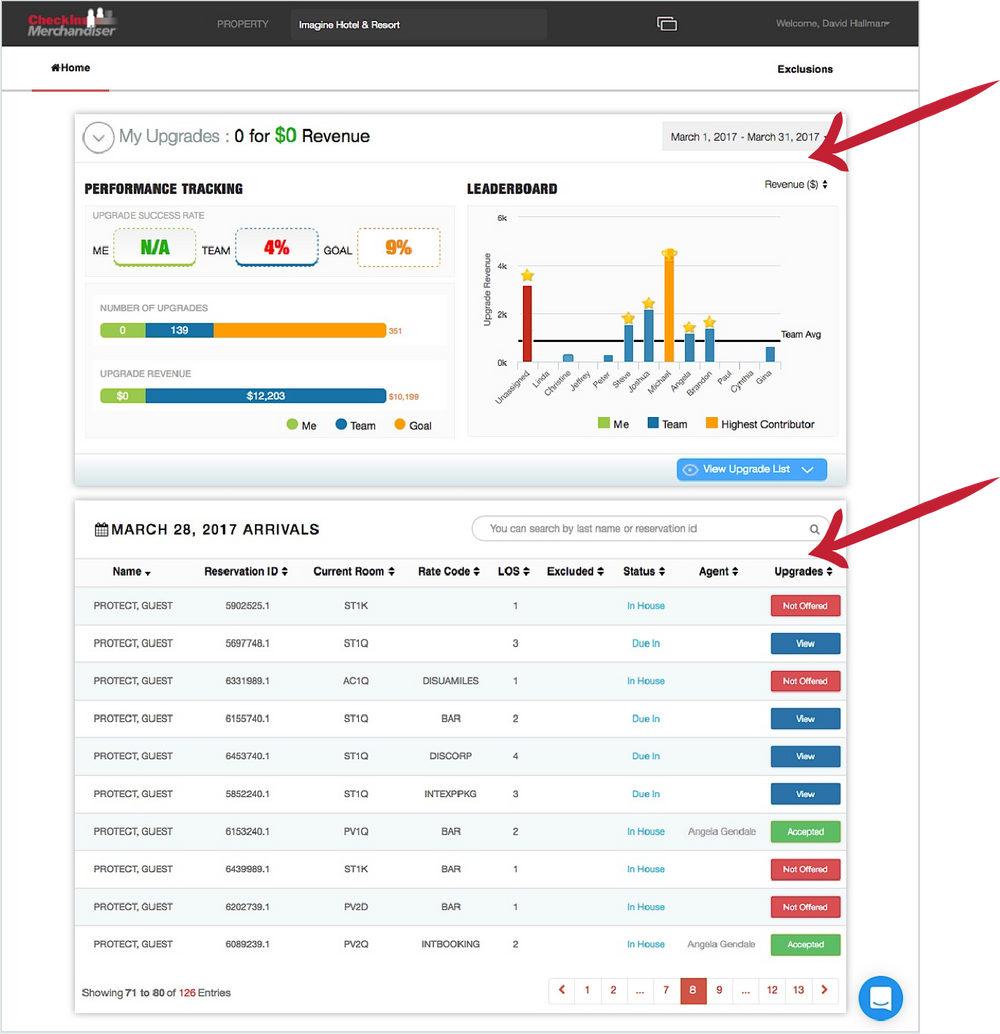
Task: Click the PROPERTY menu item
Action: [242, 22]
